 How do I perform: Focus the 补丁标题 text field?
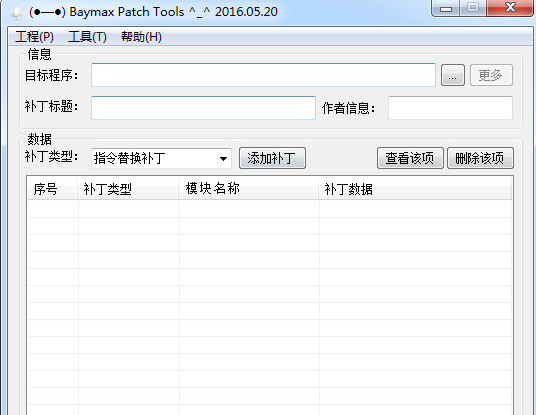[203, 108]
